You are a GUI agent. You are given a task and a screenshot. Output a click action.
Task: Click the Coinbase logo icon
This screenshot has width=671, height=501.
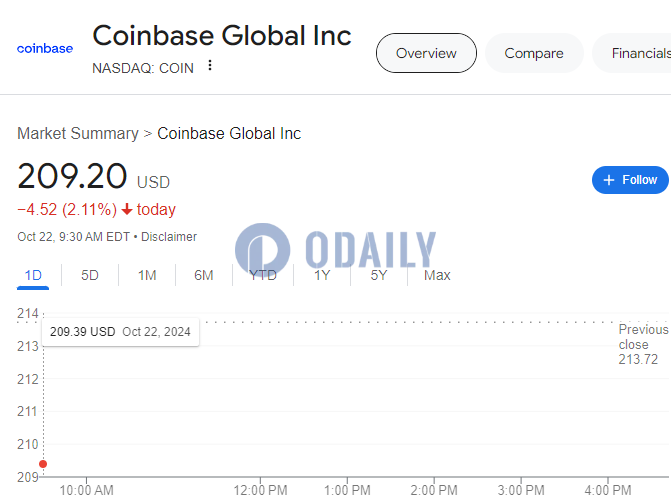(45, 48)
